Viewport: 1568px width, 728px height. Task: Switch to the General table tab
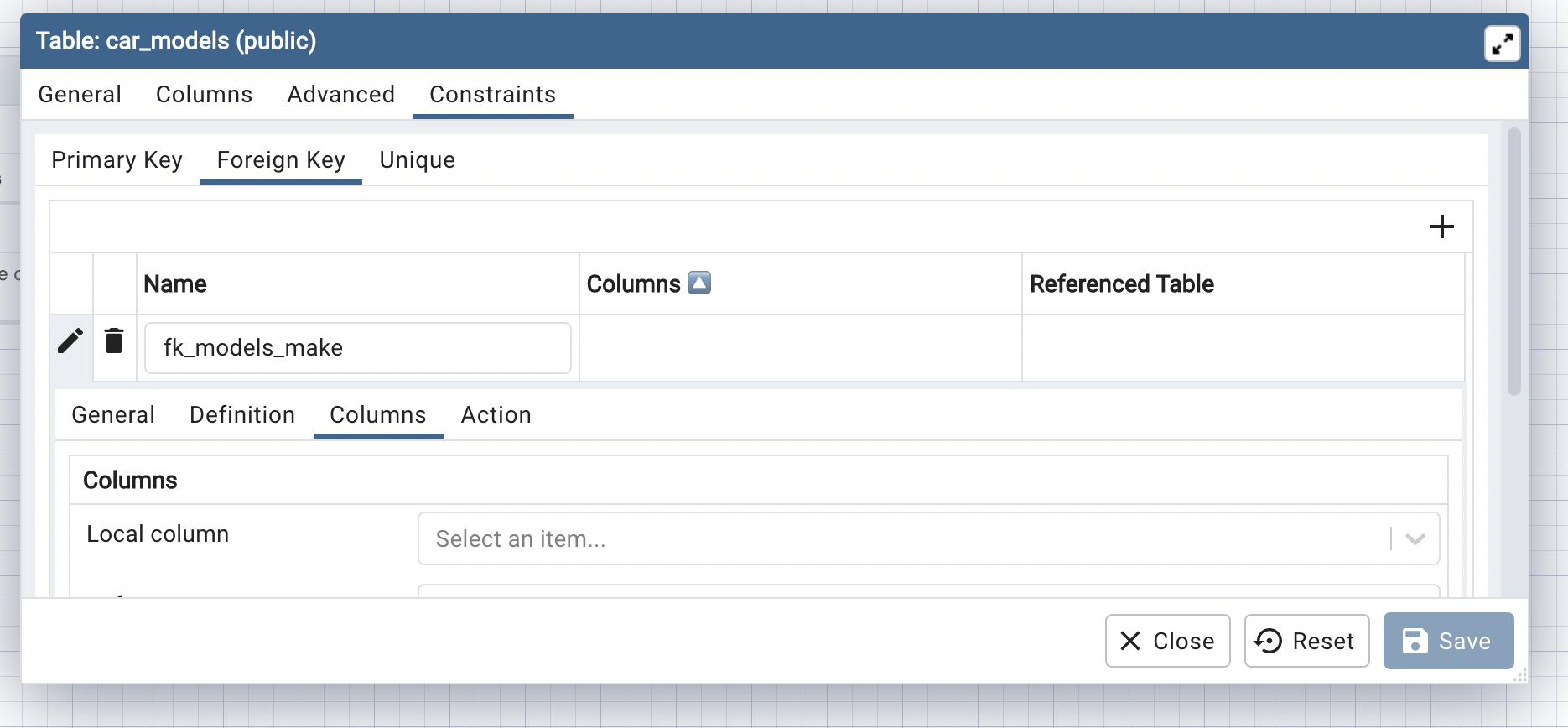80,95
